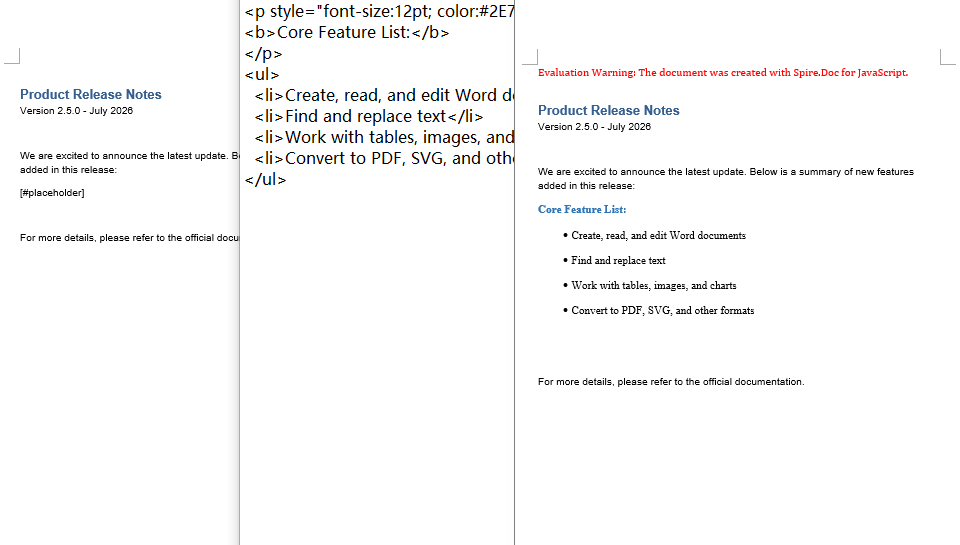The height and width of the screenshot is (545, 960).
Task: Click 'Version 2.5.0 - July 2026' in left document
Action: [77, 111]
